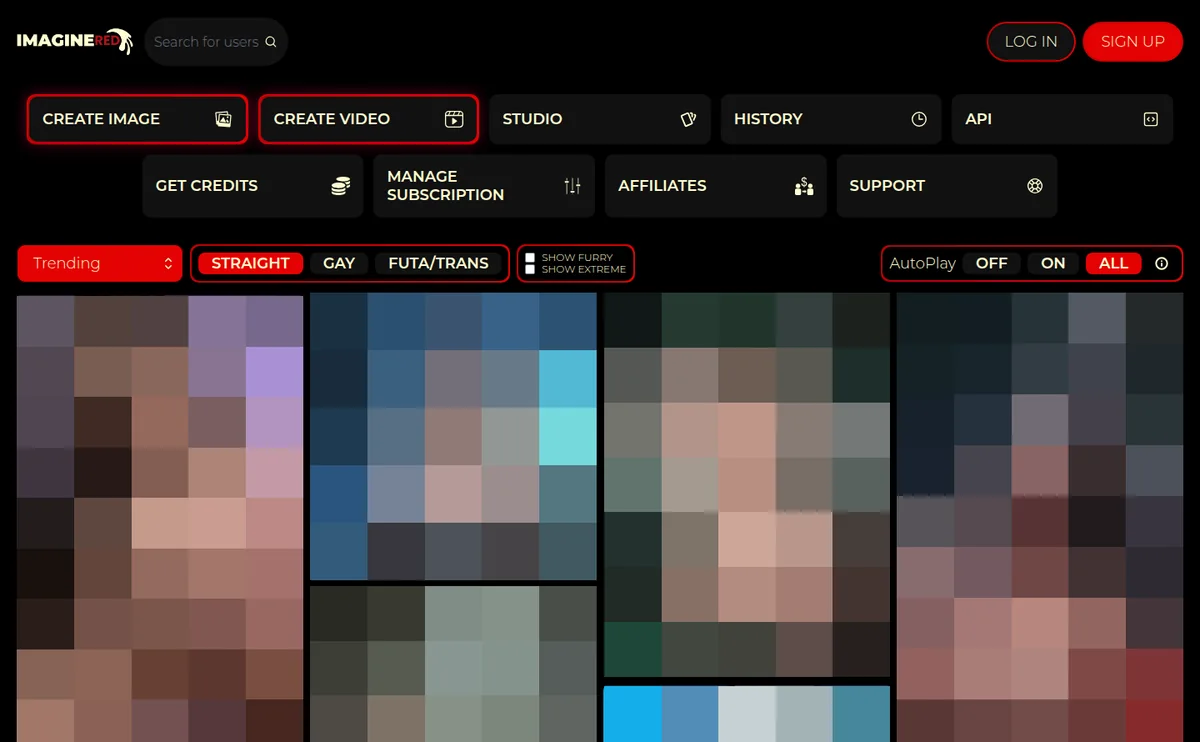Click the sliders icon on Manage Subscription
This screenshot has height=742, width=1200.
[572, 186]
